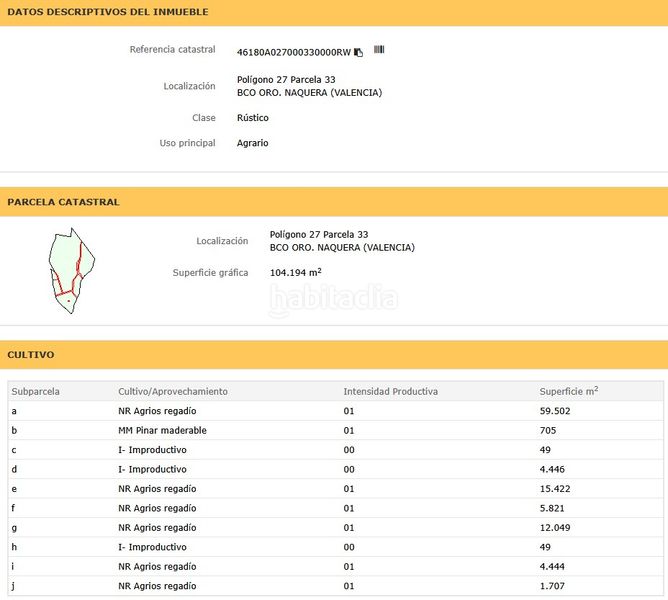This screenshot has width=668, height=600.
Task: Click the 104.194 m² graphic surface value
Action: (296, 272)
